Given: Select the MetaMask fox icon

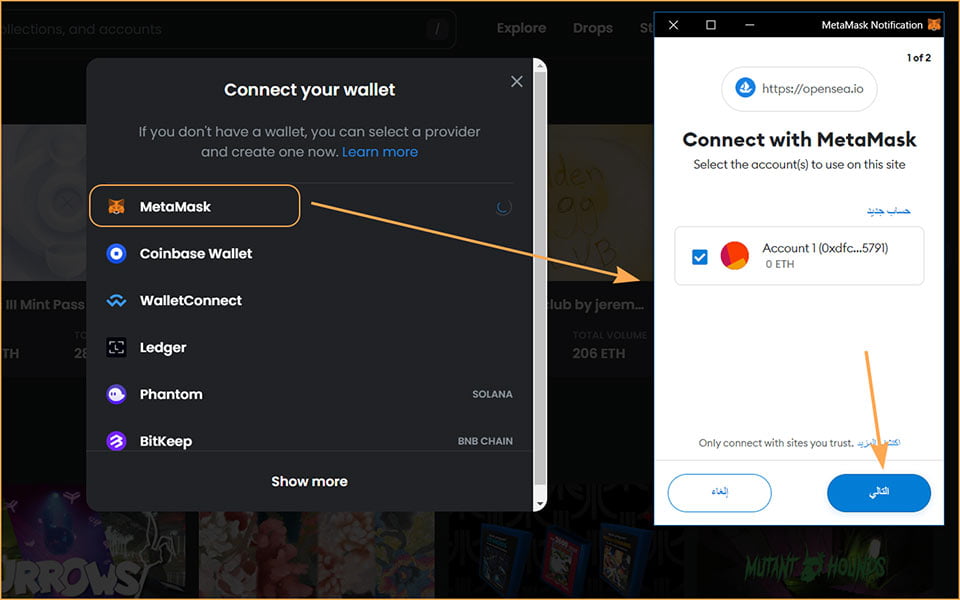Looking at the screenshot, I should pyautogui.click(x=116, y=206).
